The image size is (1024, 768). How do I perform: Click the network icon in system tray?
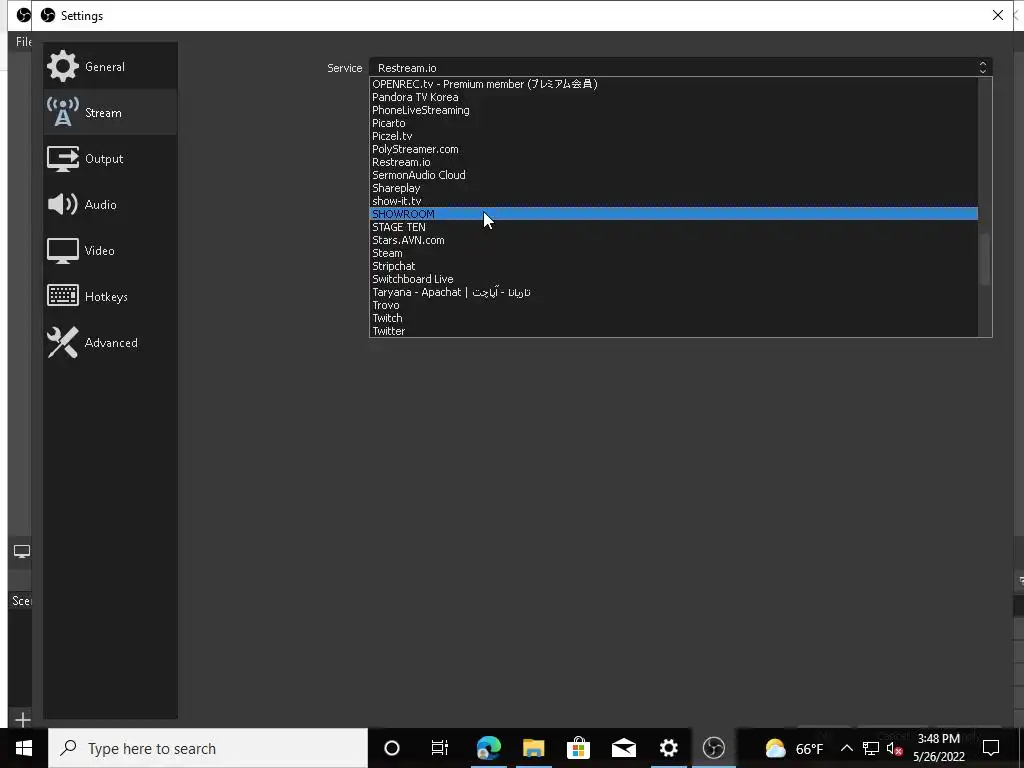point(871,748)
